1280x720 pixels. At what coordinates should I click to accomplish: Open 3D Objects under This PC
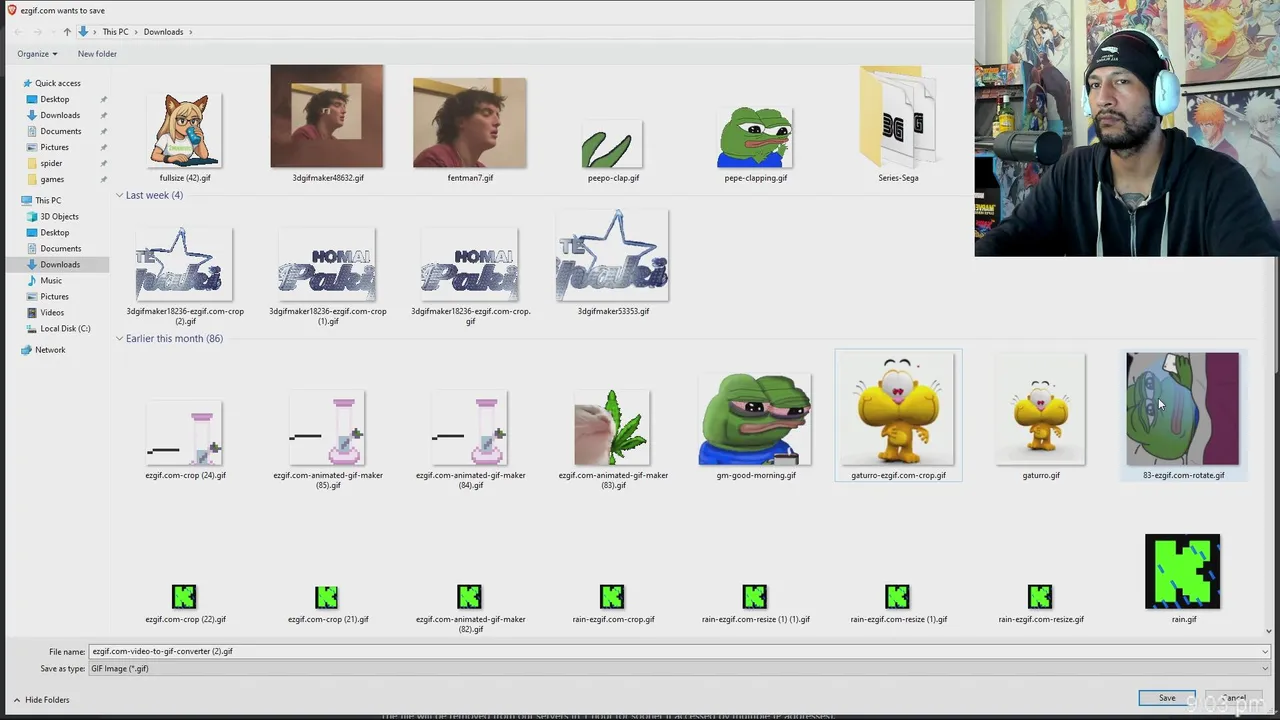(59, 216)
